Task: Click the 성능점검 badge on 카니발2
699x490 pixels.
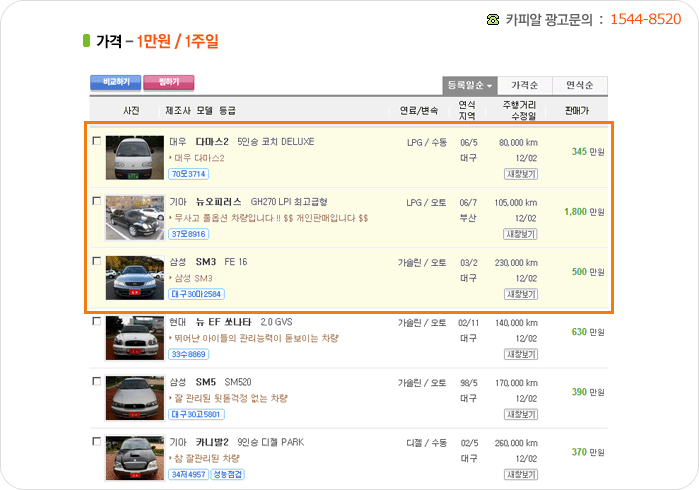Action: [227, 474]
